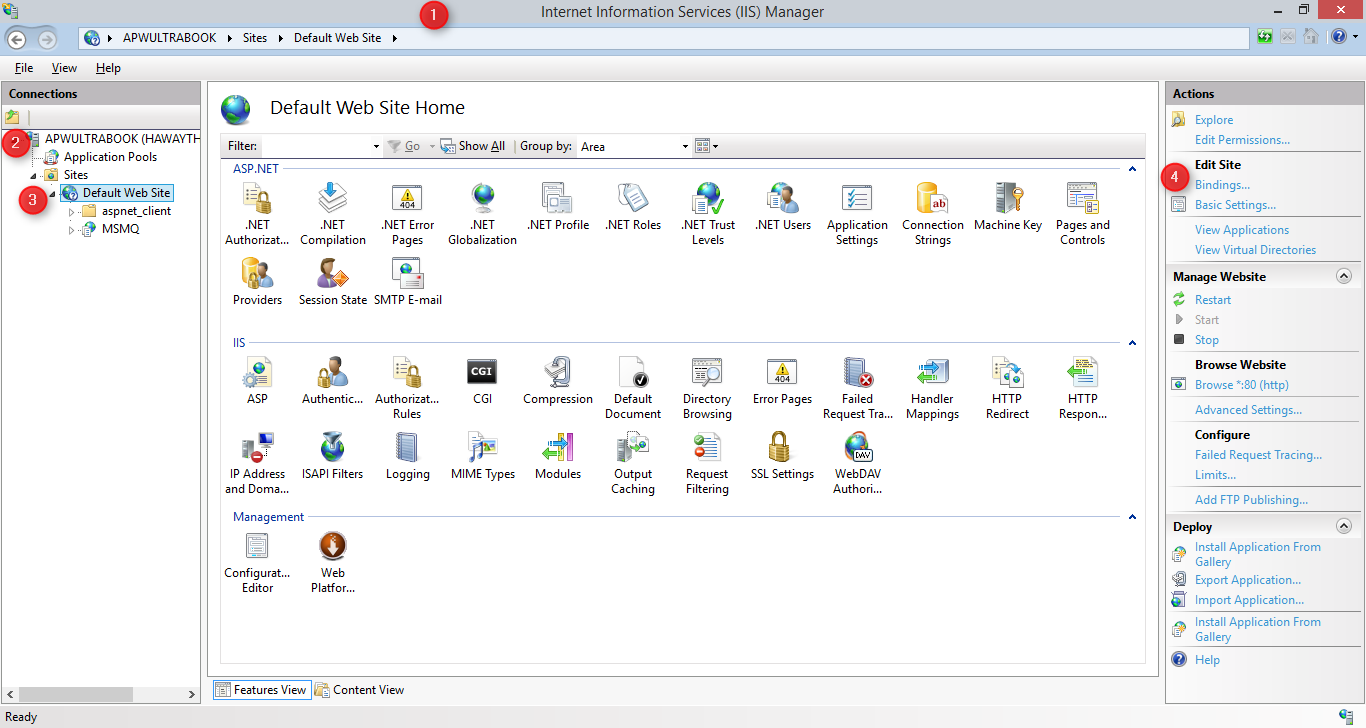
Task: Open the Configuration Editor feature
Action: pyautogui.click(x=257, y=562)
